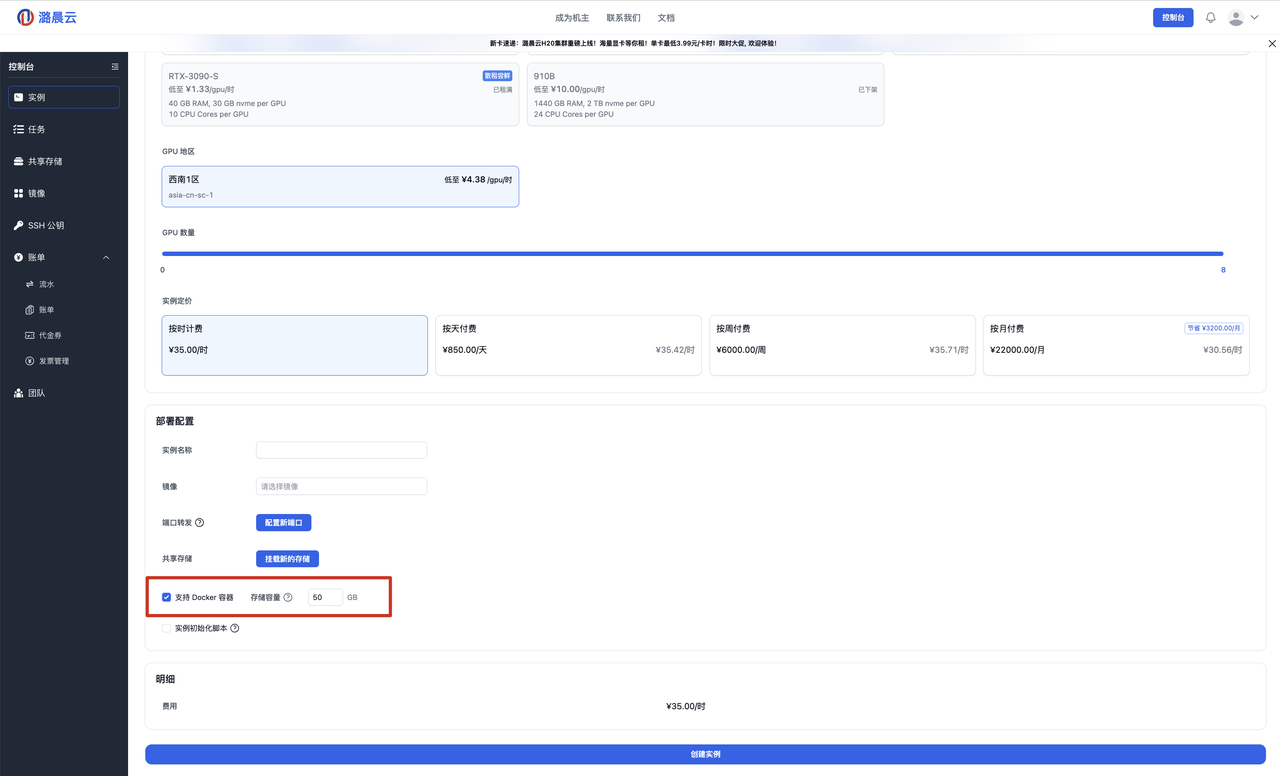Click the 节省 ¥3200.00/月 badge

point(1213,328)
